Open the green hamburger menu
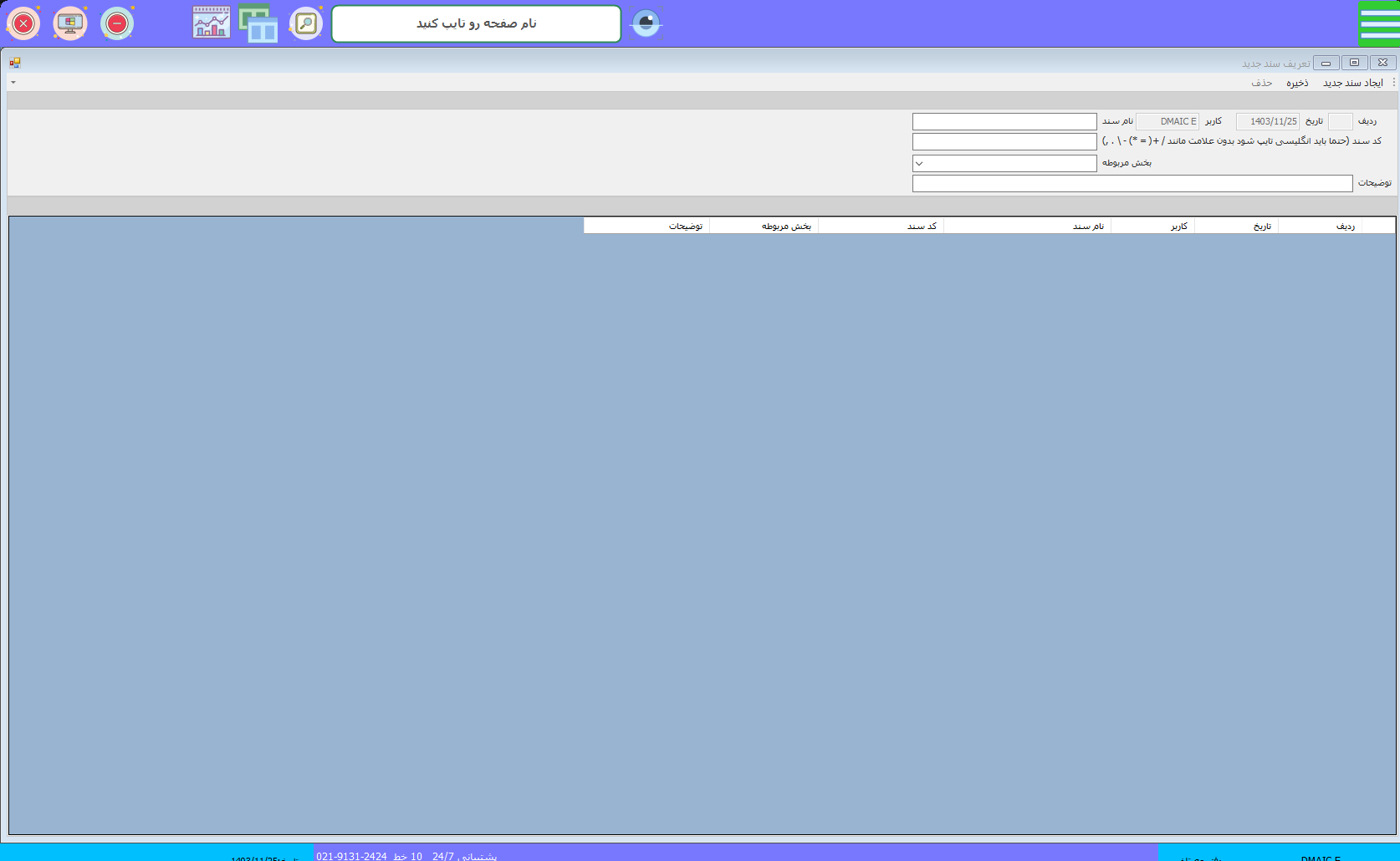The width and height of the screenshot is (1400, 861). 1378,23
